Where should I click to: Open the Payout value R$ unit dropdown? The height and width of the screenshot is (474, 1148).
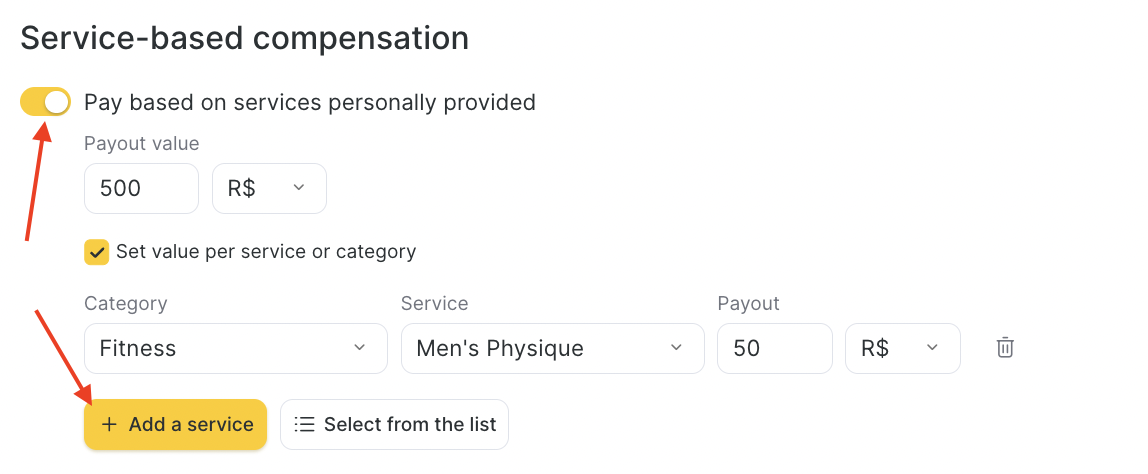(269, 188)
